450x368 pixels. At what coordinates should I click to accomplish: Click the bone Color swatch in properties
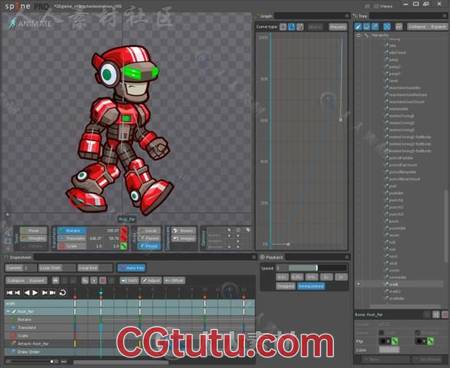(389, 350)
